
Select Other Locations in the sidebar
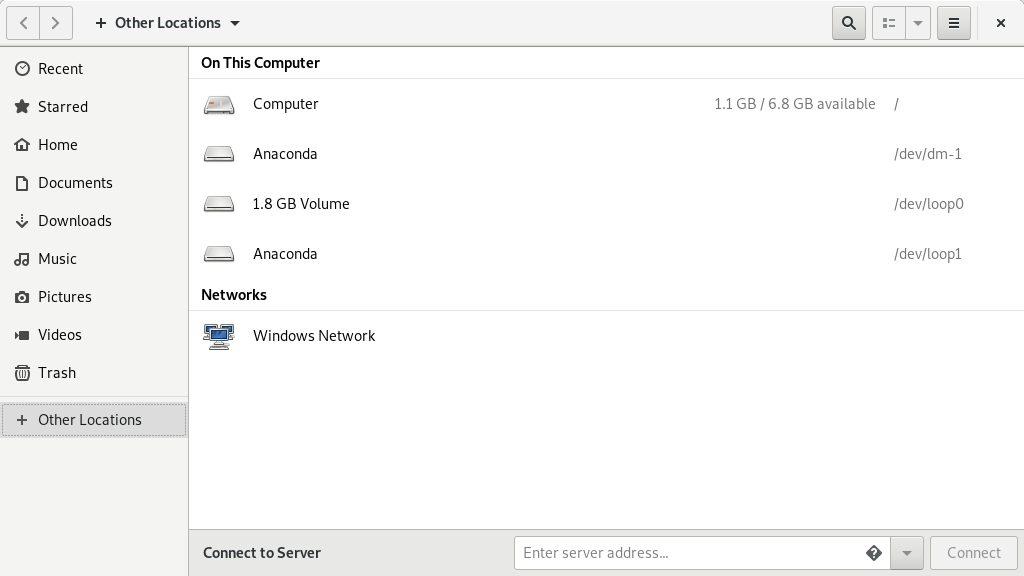point(90,420)
